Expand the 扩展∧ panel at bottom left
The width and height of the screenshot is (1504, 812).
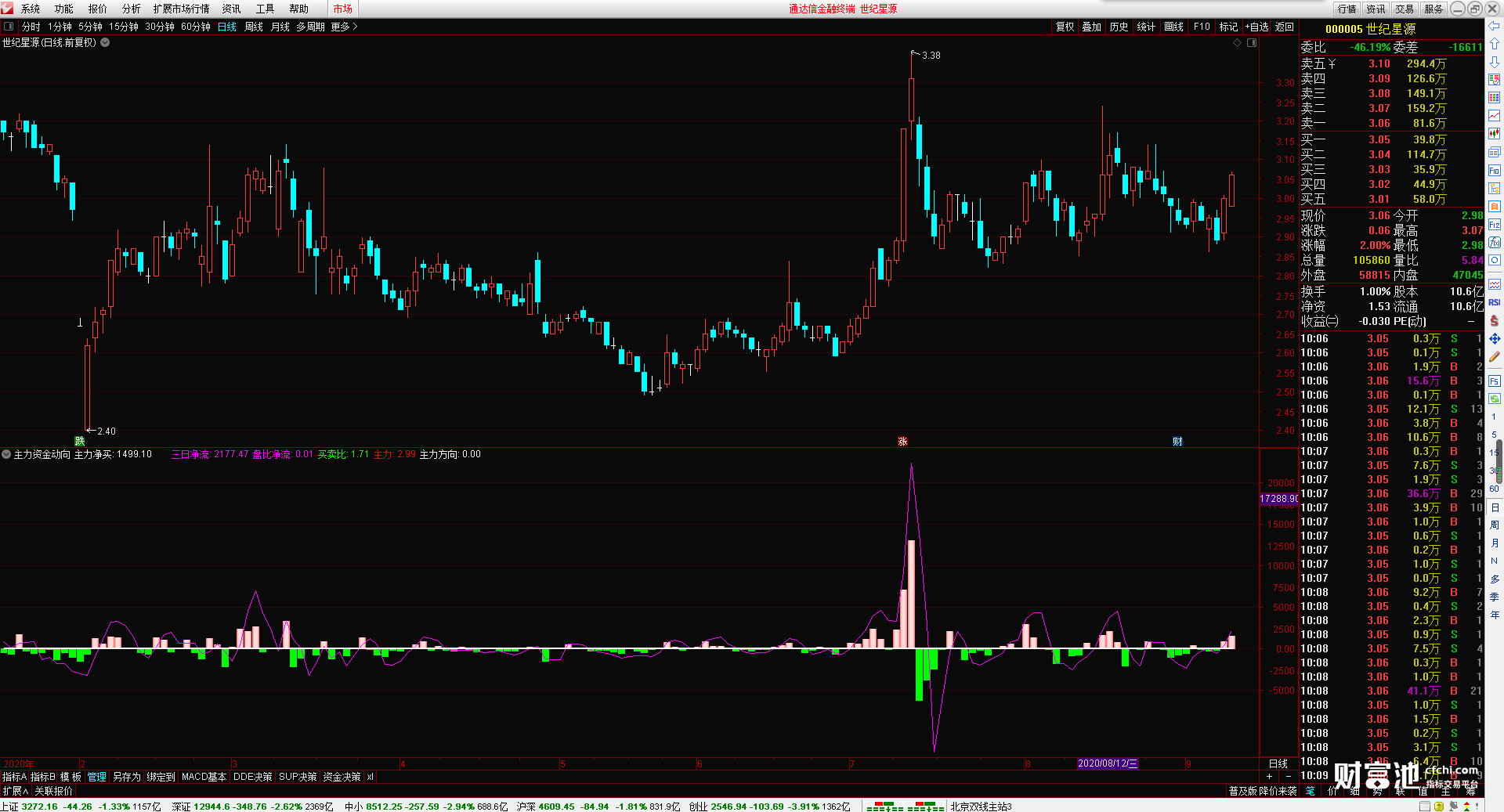[15, 791]
